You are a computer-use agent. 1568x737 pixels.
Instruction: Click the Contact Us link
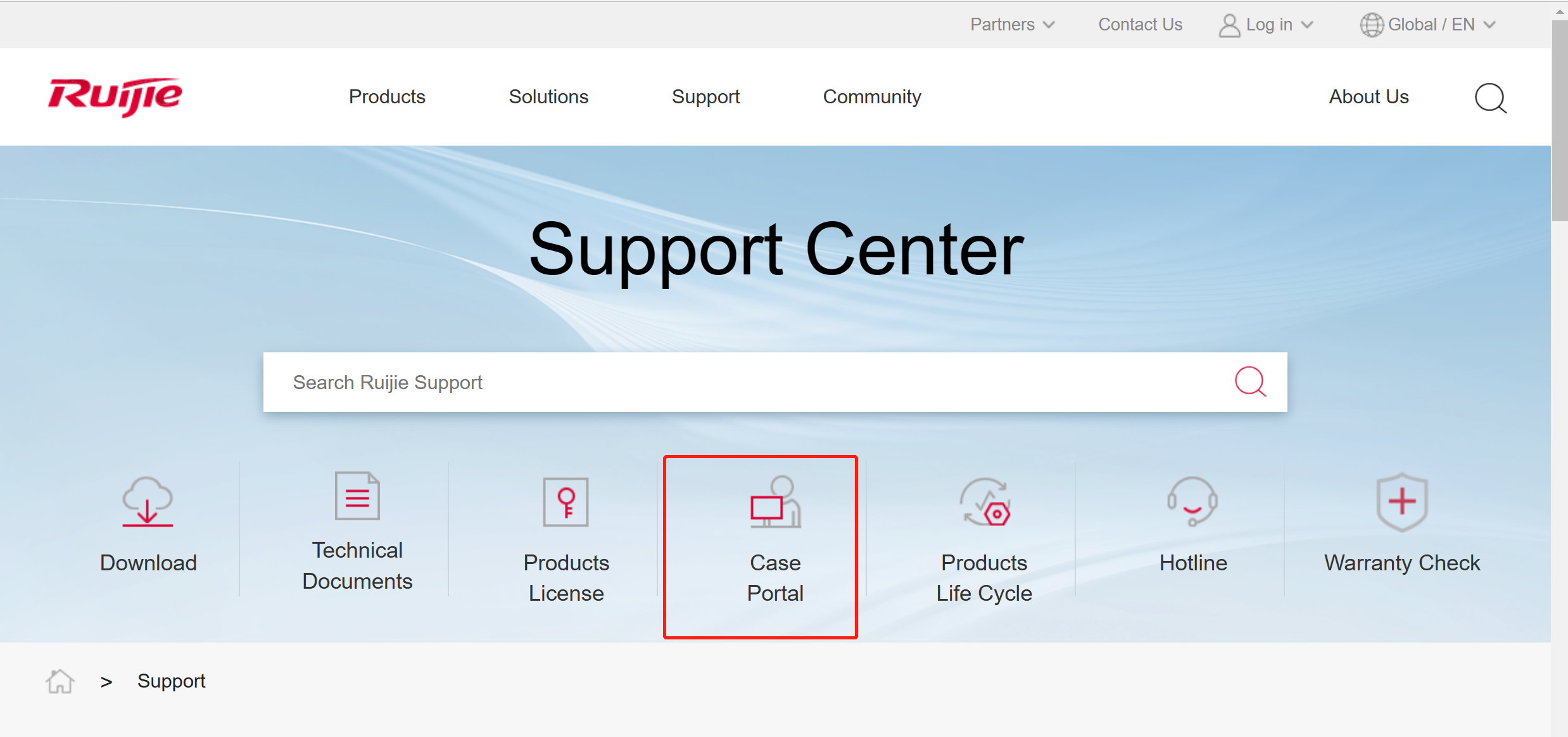click(1140, 24)
